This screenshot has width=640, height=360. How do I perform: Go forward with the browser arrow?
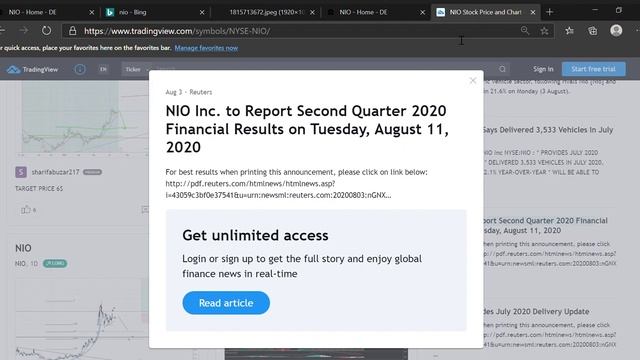24,31
